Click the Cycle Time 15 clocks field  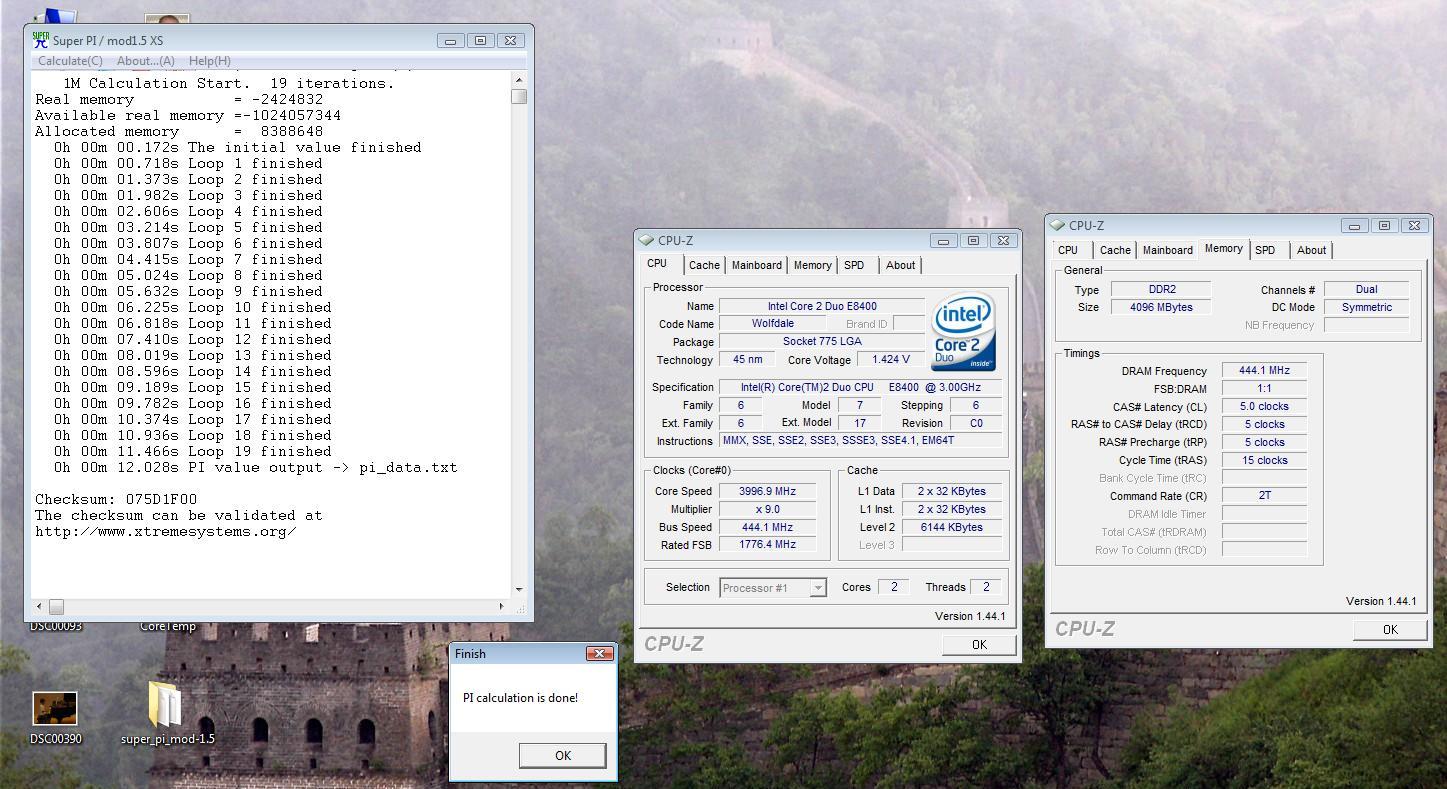[x=1264, y=460]
